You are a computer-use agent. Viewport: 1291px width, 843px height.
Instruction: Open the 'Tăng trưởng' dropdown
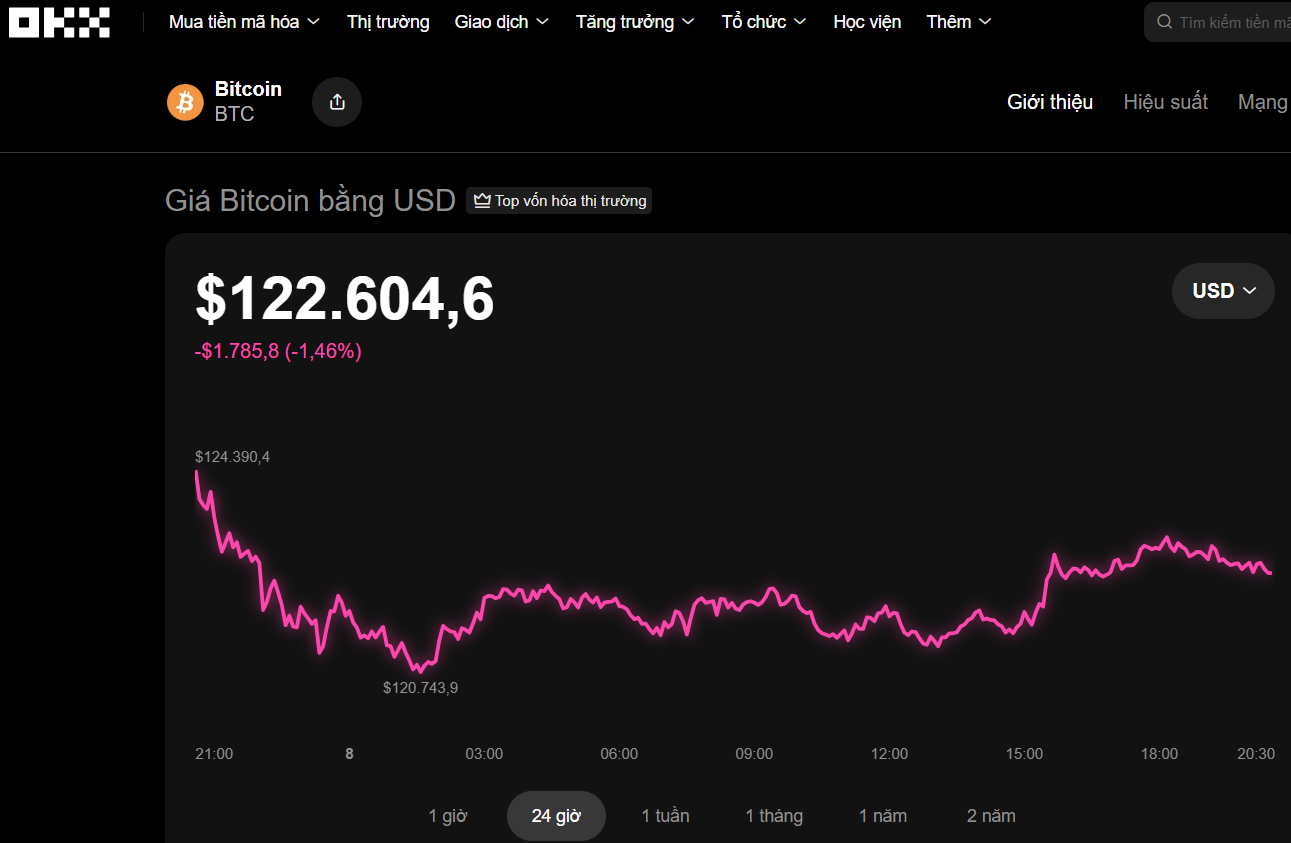coord(634,21)
